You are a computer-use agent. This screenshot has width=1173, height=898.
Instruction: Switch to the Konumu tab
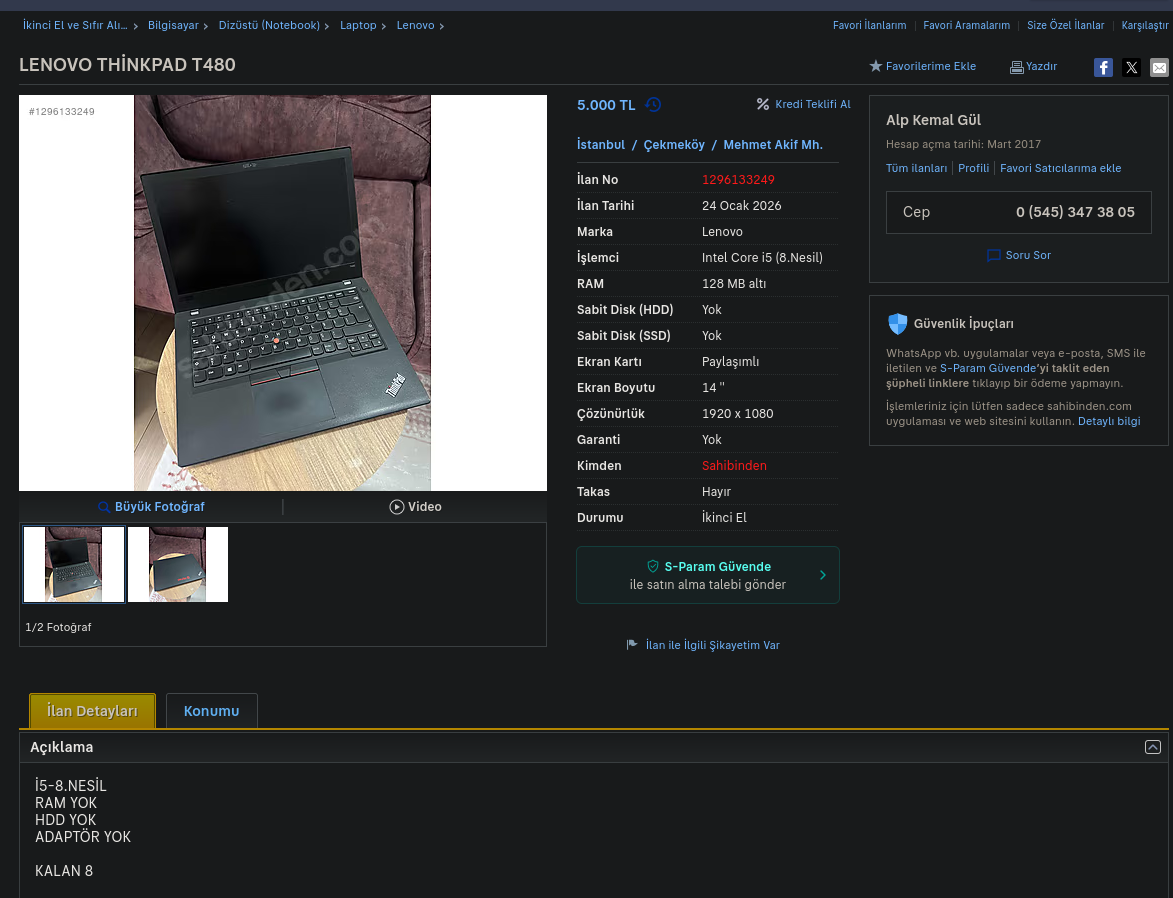(212, 711)
